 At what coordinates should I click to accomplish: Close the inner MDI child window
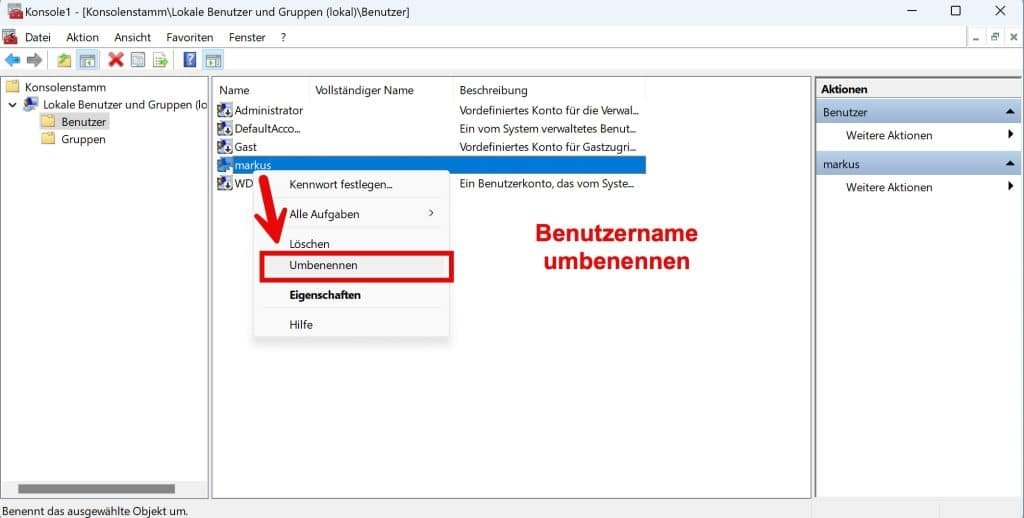[x=1014, y=37]
